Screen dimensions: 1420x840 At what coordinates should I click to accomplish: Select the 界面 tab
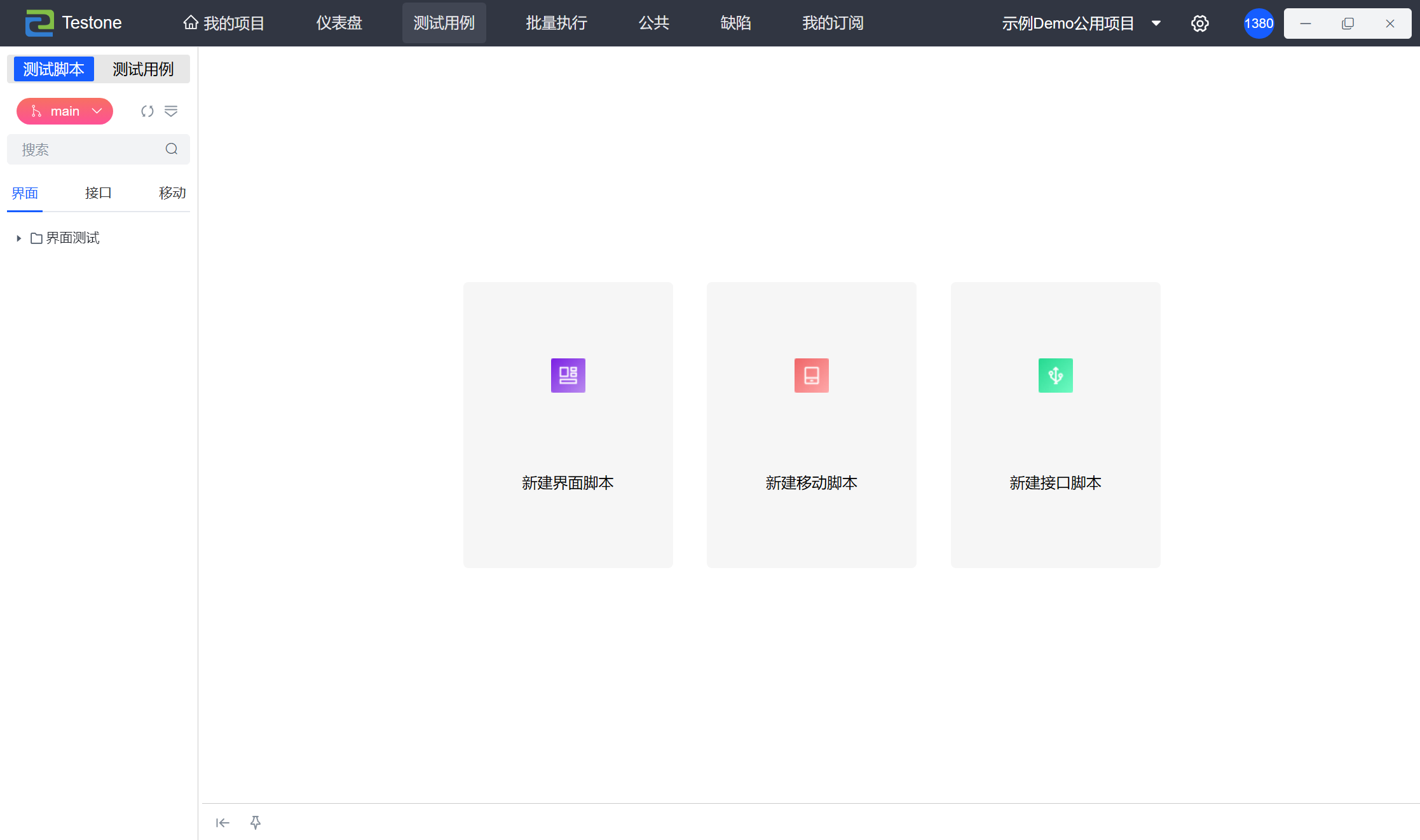(x=25, y=193)
